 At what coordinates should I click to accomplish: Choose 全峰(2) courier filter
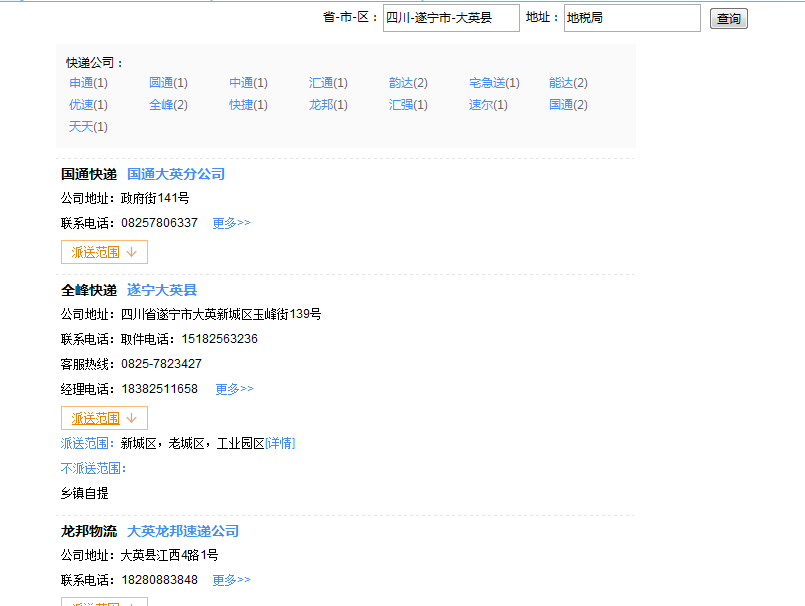168,105
